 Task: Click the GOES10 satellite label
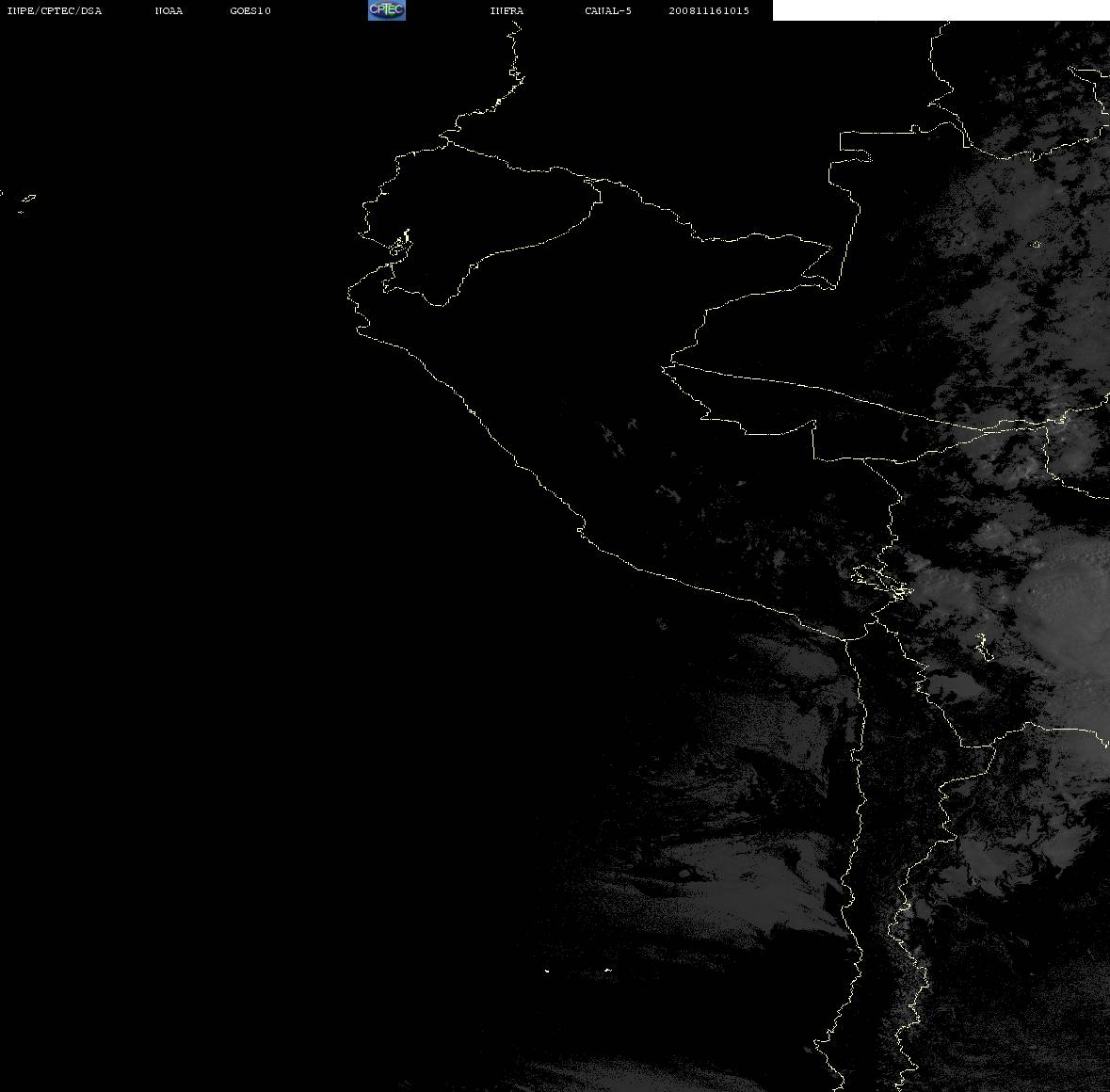[x=250, y=10]
